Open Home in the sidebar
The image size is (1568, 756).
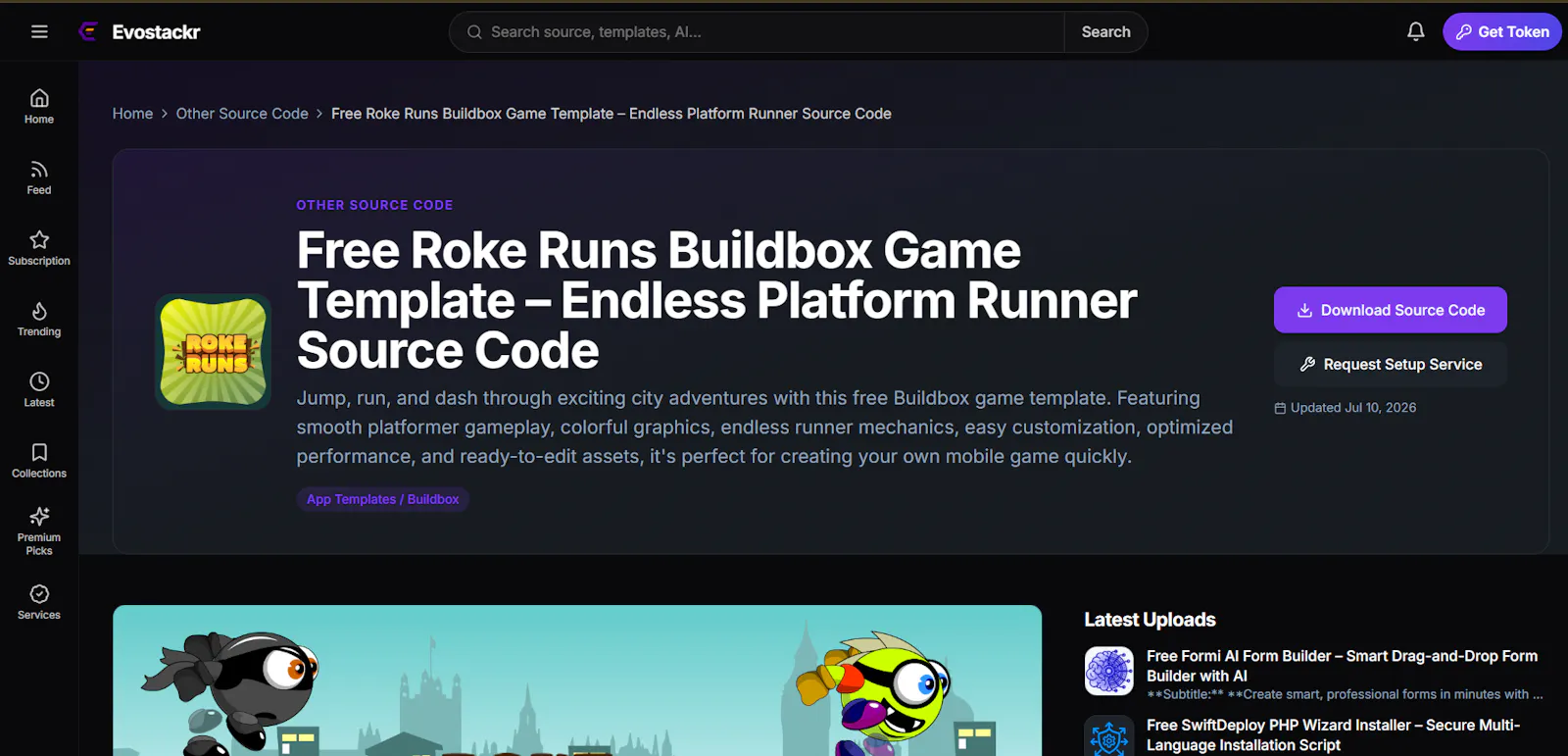[39, 106]
